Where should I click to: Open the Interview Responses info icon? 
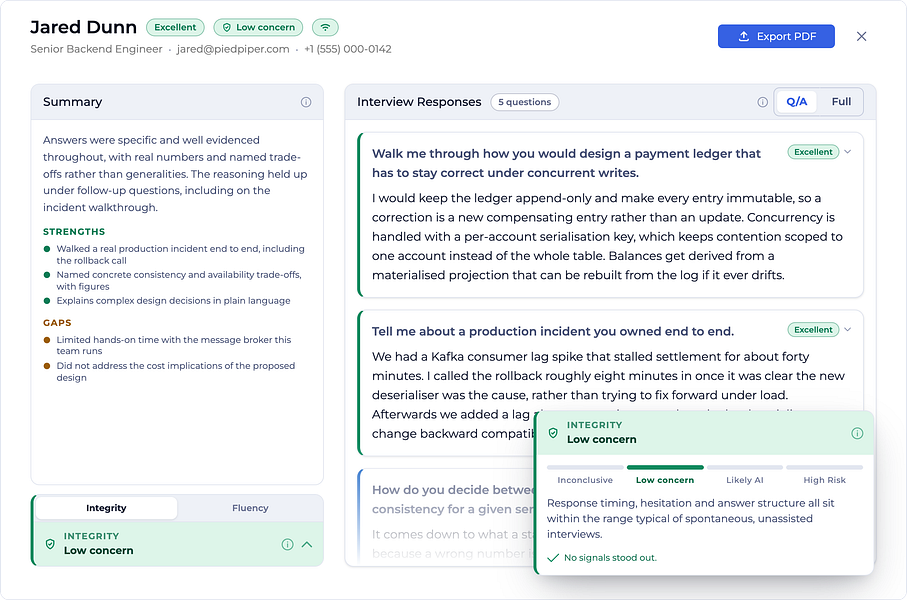[x=762, y=102]
